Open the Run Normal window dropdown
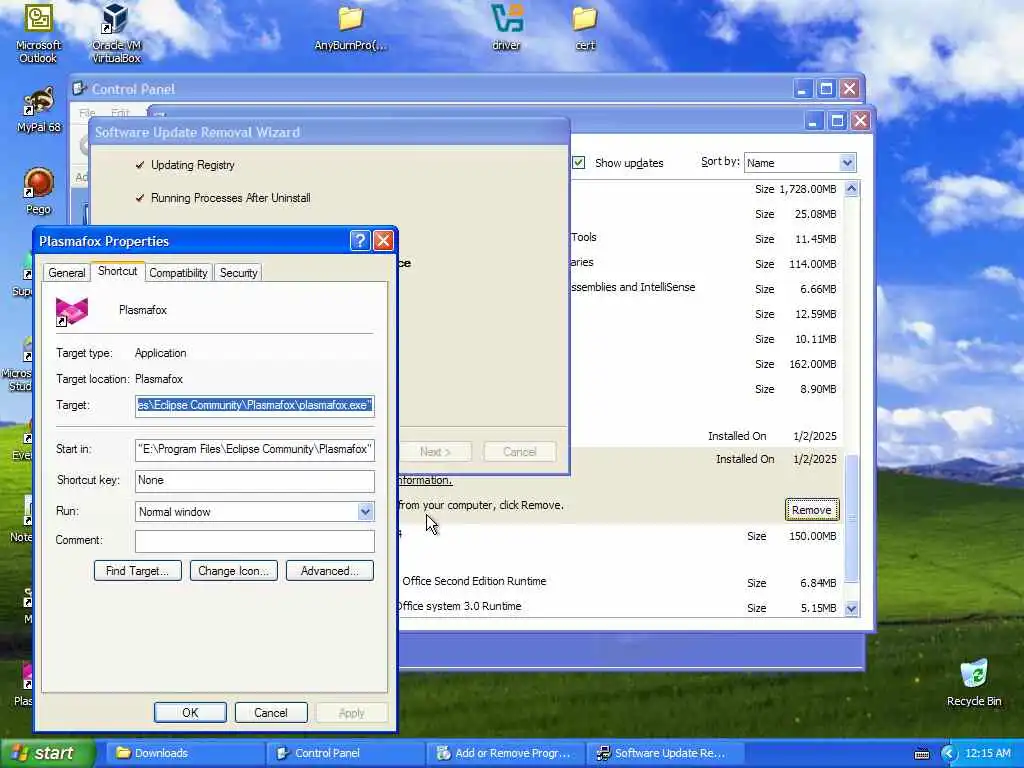Viewport: 1024px width, 768px height. click(365, 511)
